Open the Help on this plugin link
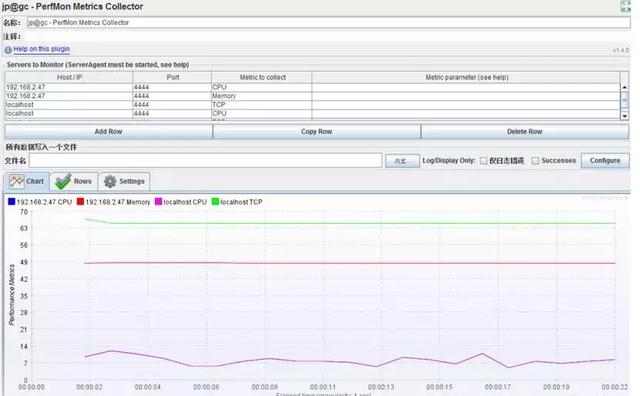 [41, 49]
